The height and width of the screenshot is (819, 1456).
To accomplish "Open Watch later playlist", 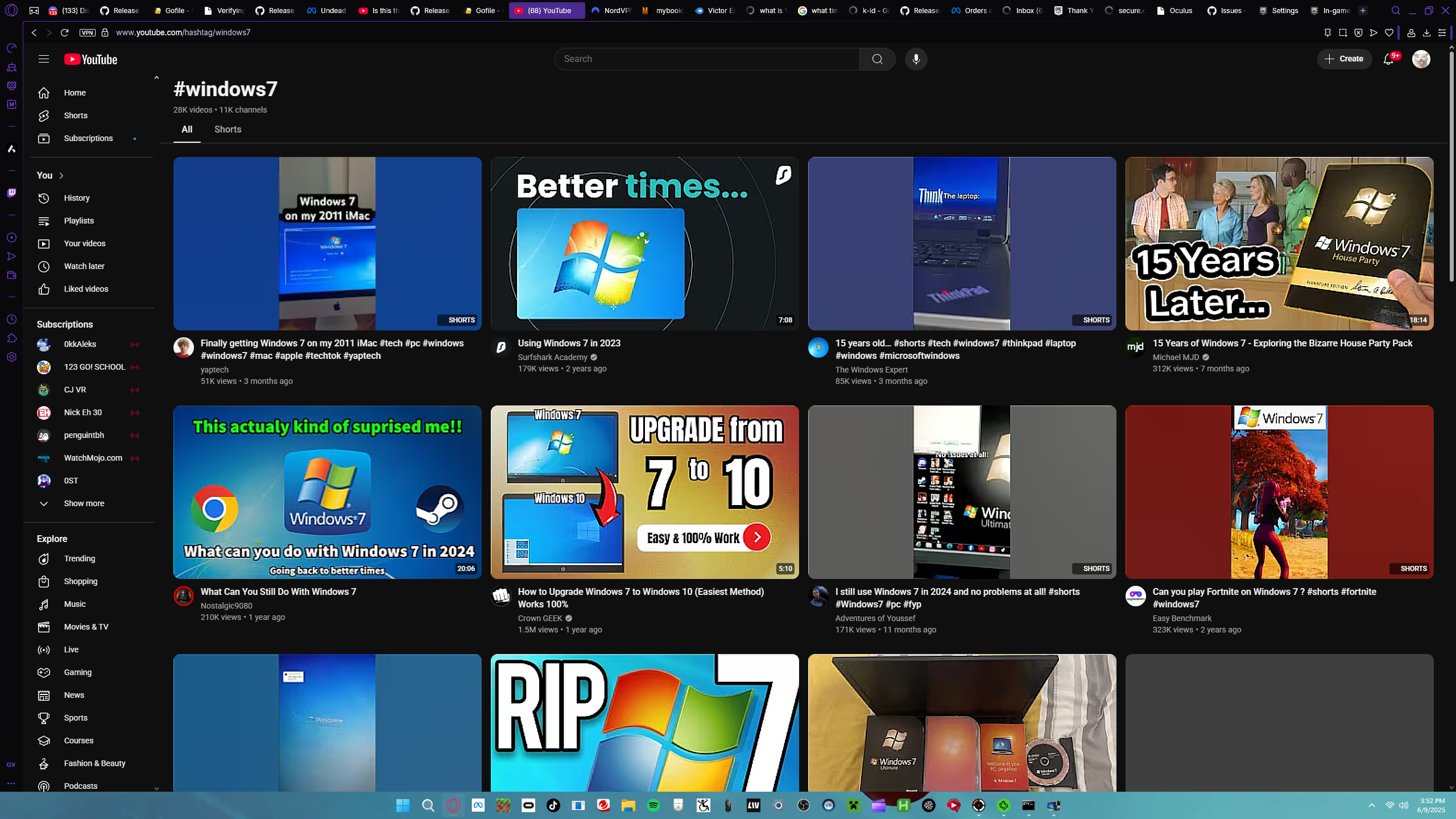I will pyautogui.click(x=84, y=266).
